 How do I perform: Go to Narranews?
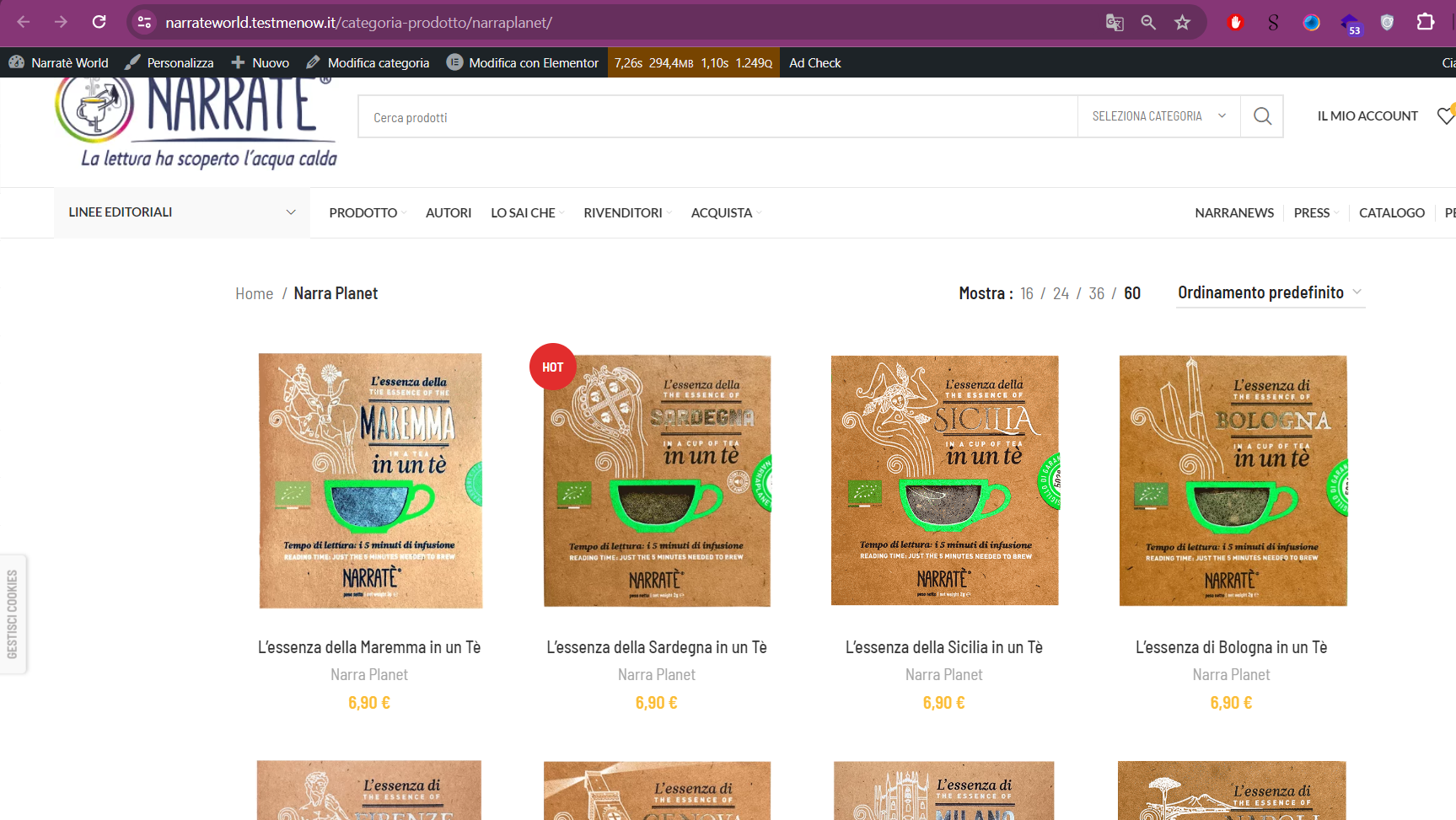point(1234,212)
